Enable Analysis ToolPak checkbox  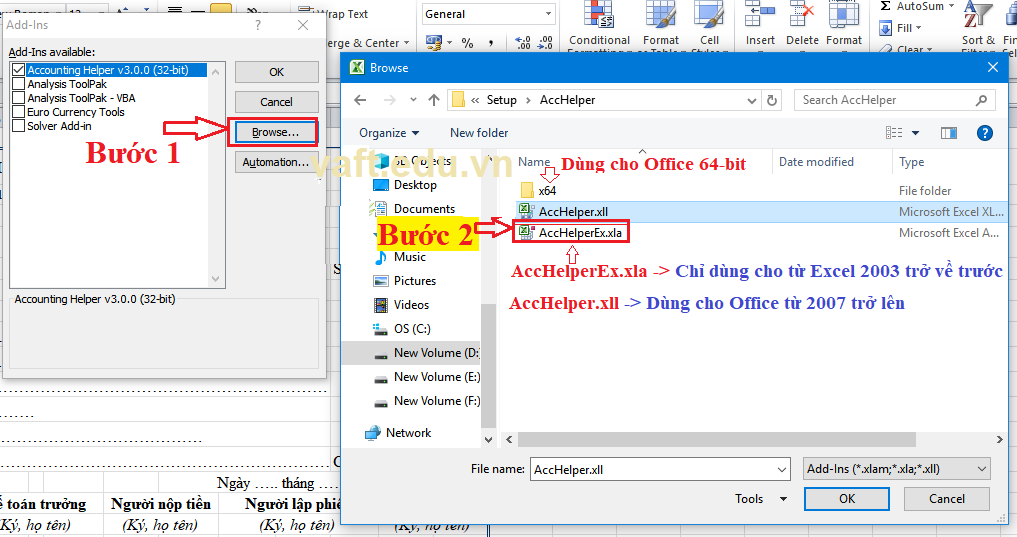click(x=19, y=84)
